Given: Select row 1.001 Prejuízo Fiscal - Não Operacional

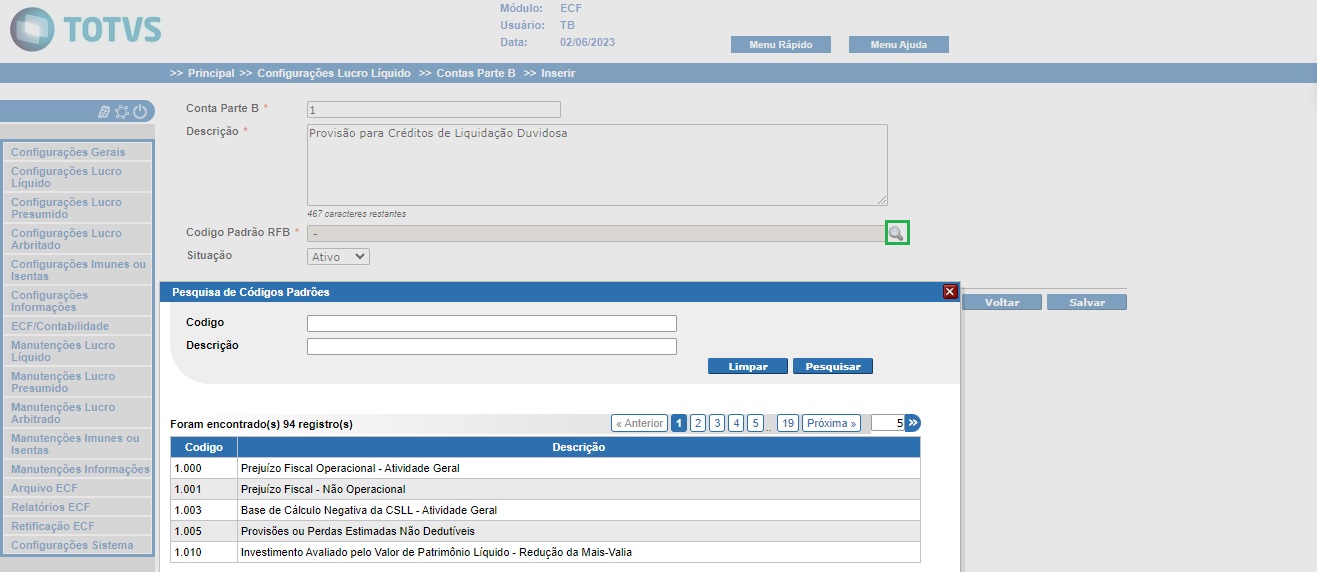Looking at the screenshot, I should pos(545,489).
